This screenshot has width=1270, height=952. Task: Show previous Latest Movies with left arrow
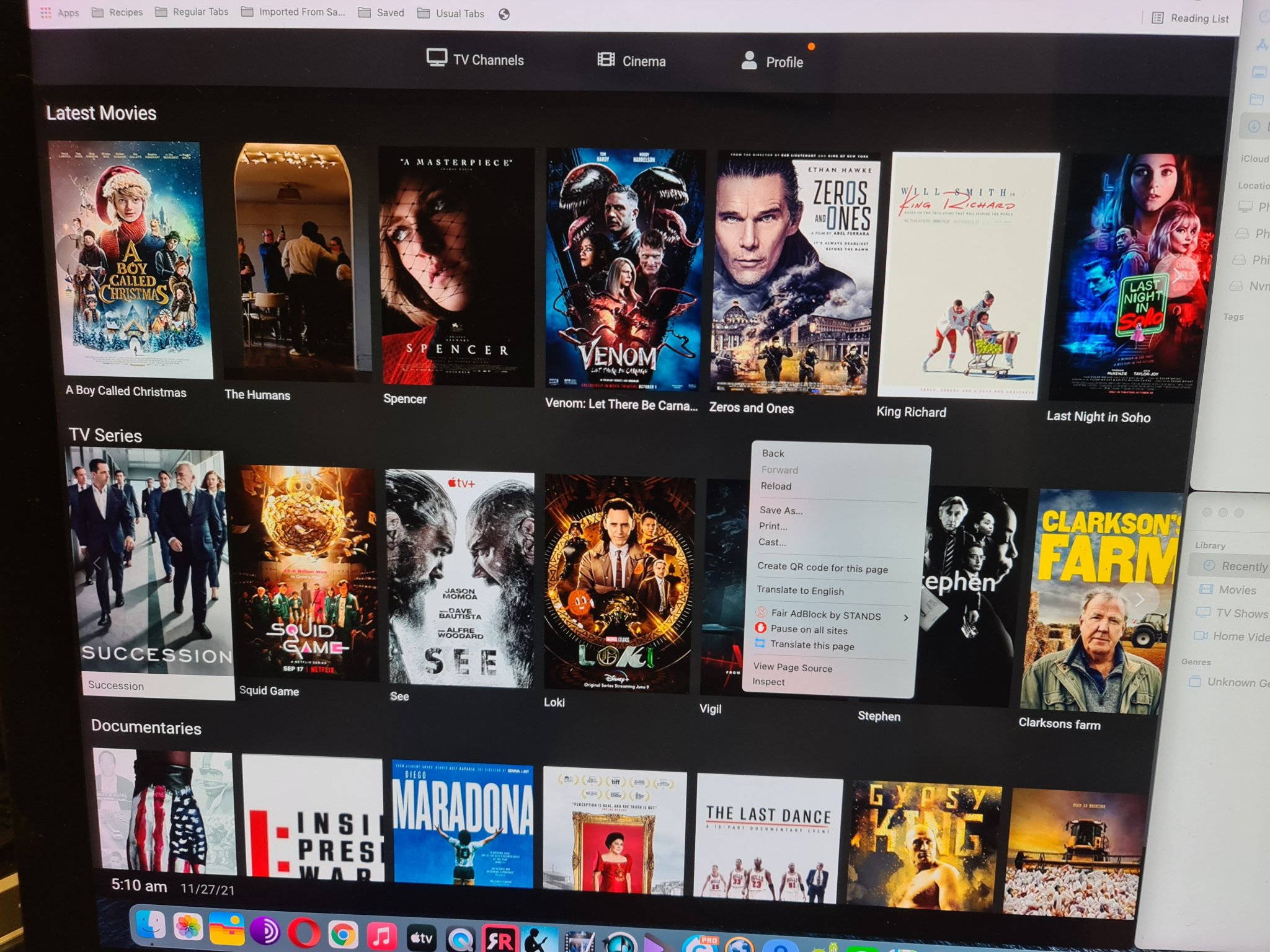(74, 253)
